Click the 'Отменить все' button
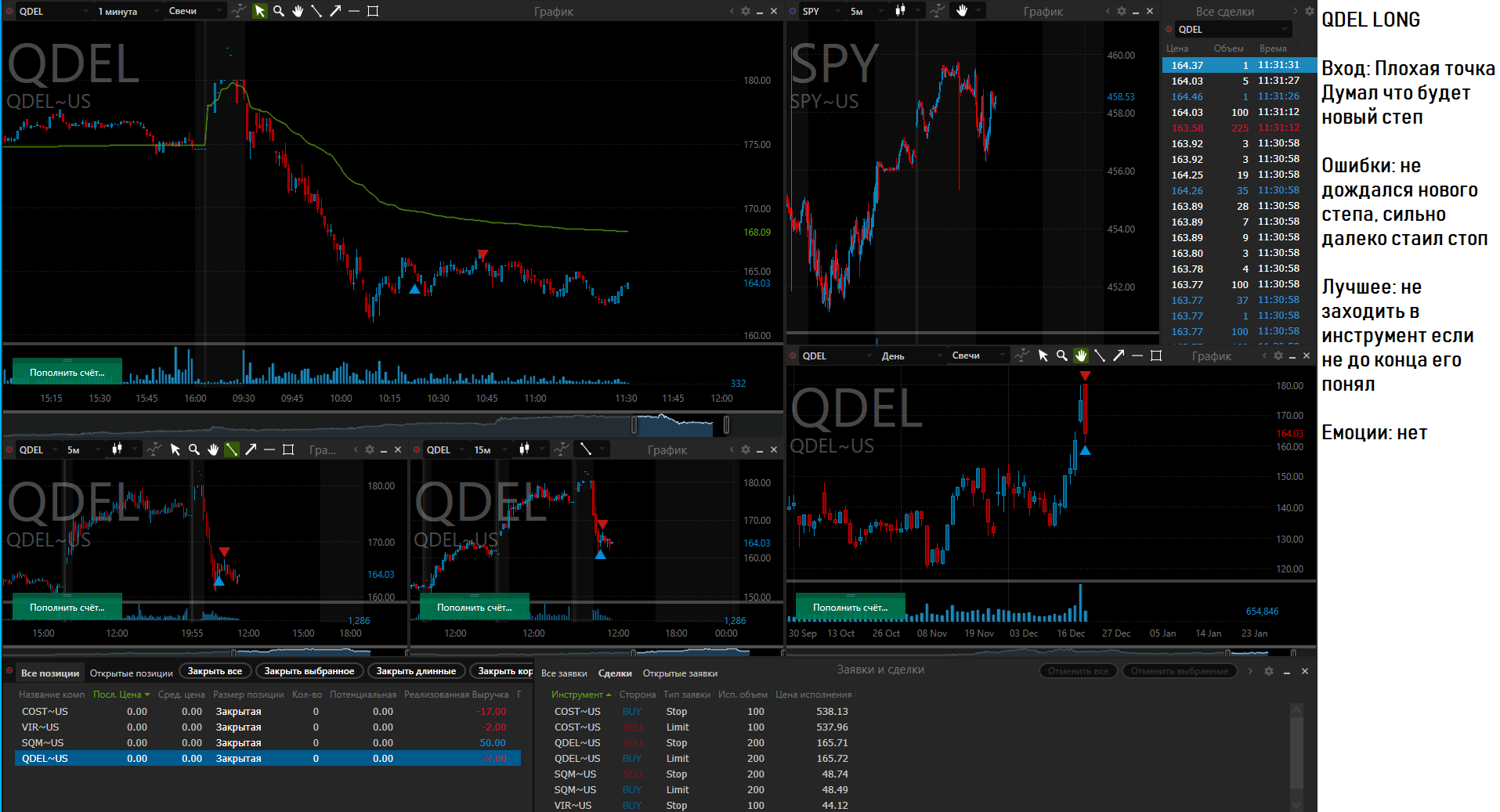The height and width of the screenshot is (812, 1500). [x=1079, y=671]
